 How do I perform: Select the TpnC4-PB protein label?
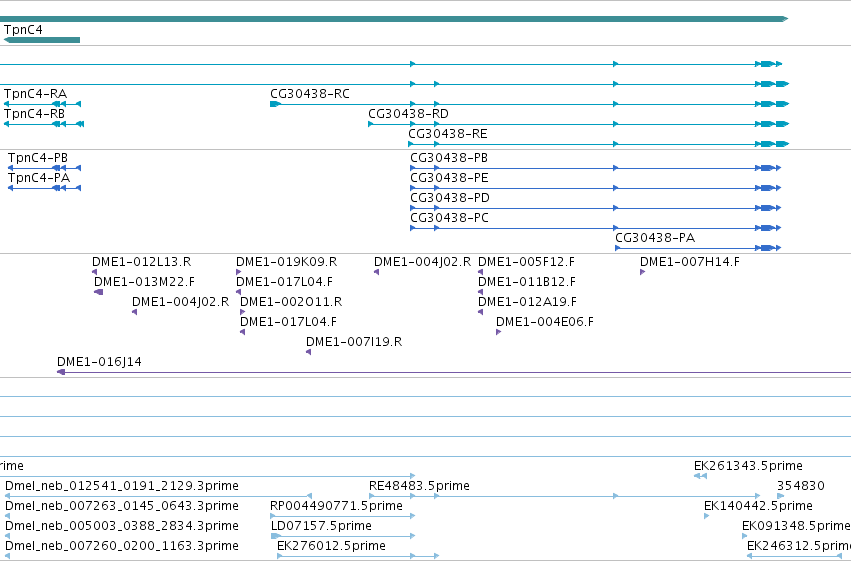click(x=38, y=158)
